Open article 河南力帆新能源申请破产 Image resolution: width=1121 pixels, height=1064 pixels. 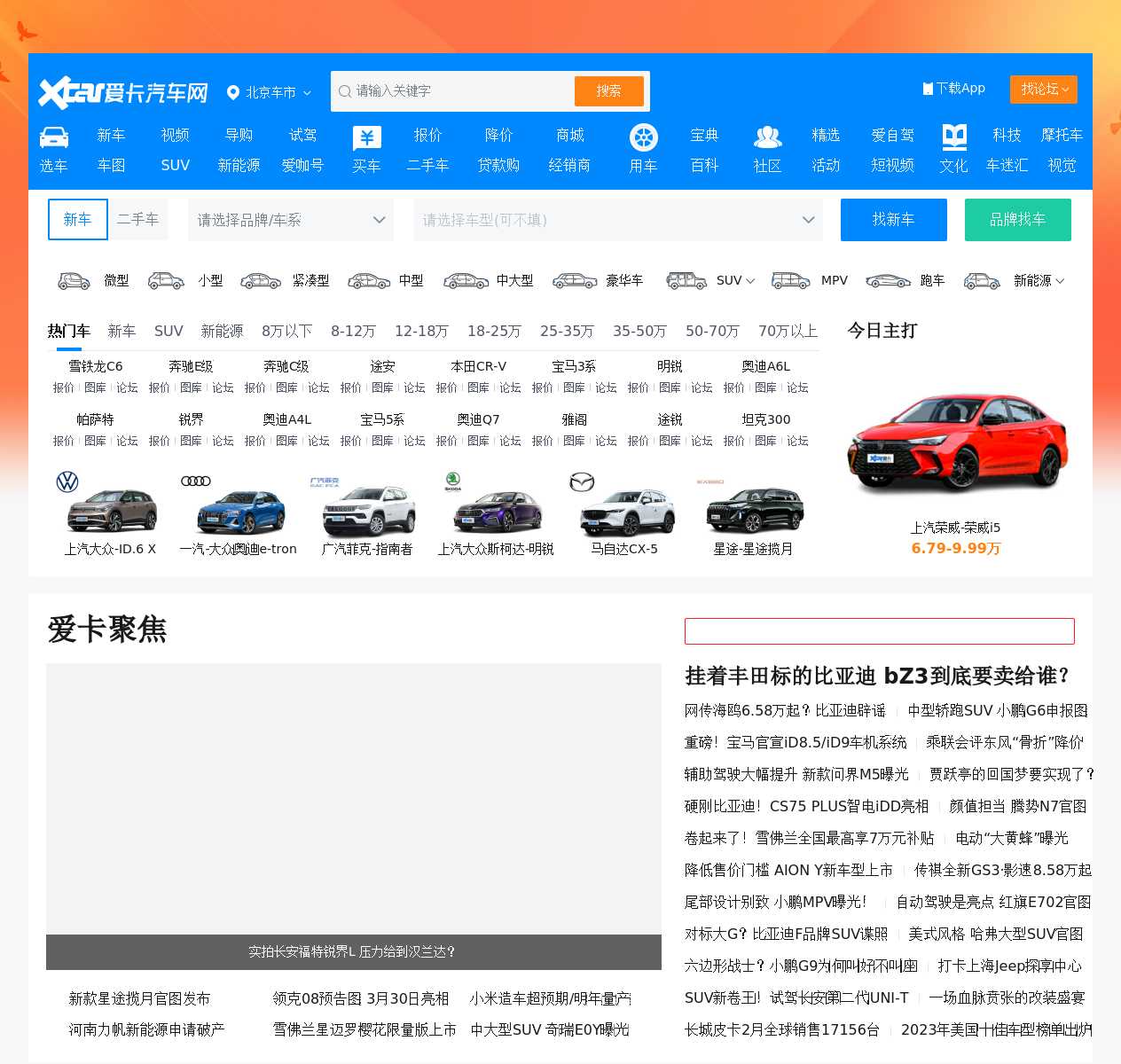pos(146,1030)
